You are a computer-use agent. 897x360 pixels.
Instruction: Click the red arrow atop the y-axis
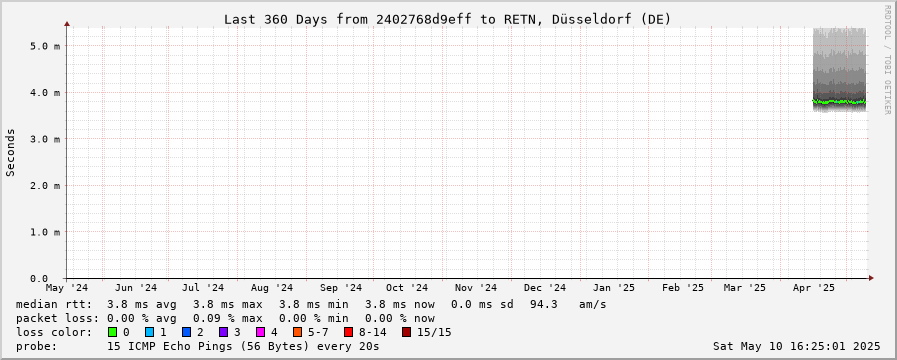tap(67, 24)
